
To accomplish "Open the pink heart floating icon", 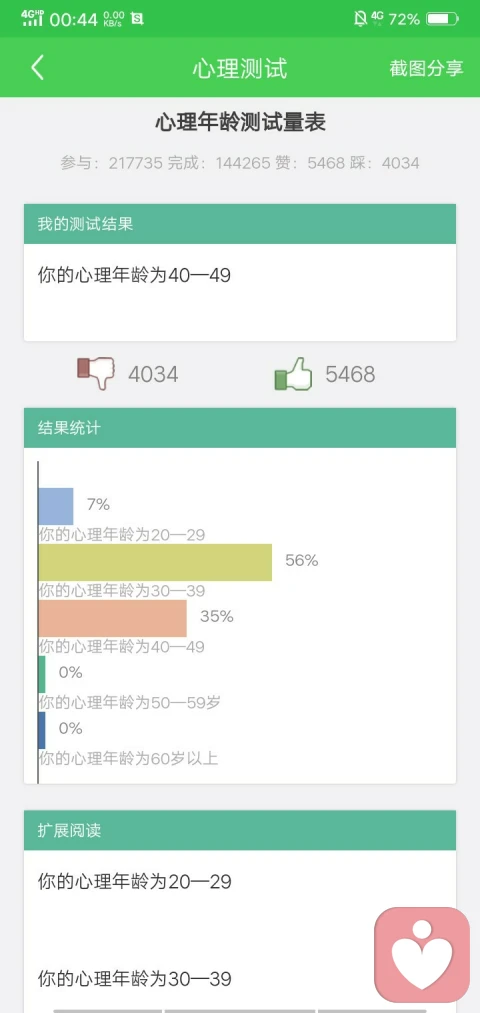I will [422, 955].
